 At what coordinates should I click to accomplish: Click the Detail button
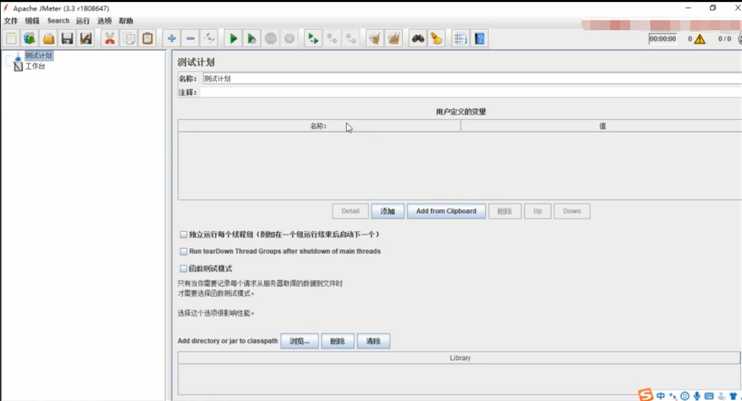click(x=350, y=211)
